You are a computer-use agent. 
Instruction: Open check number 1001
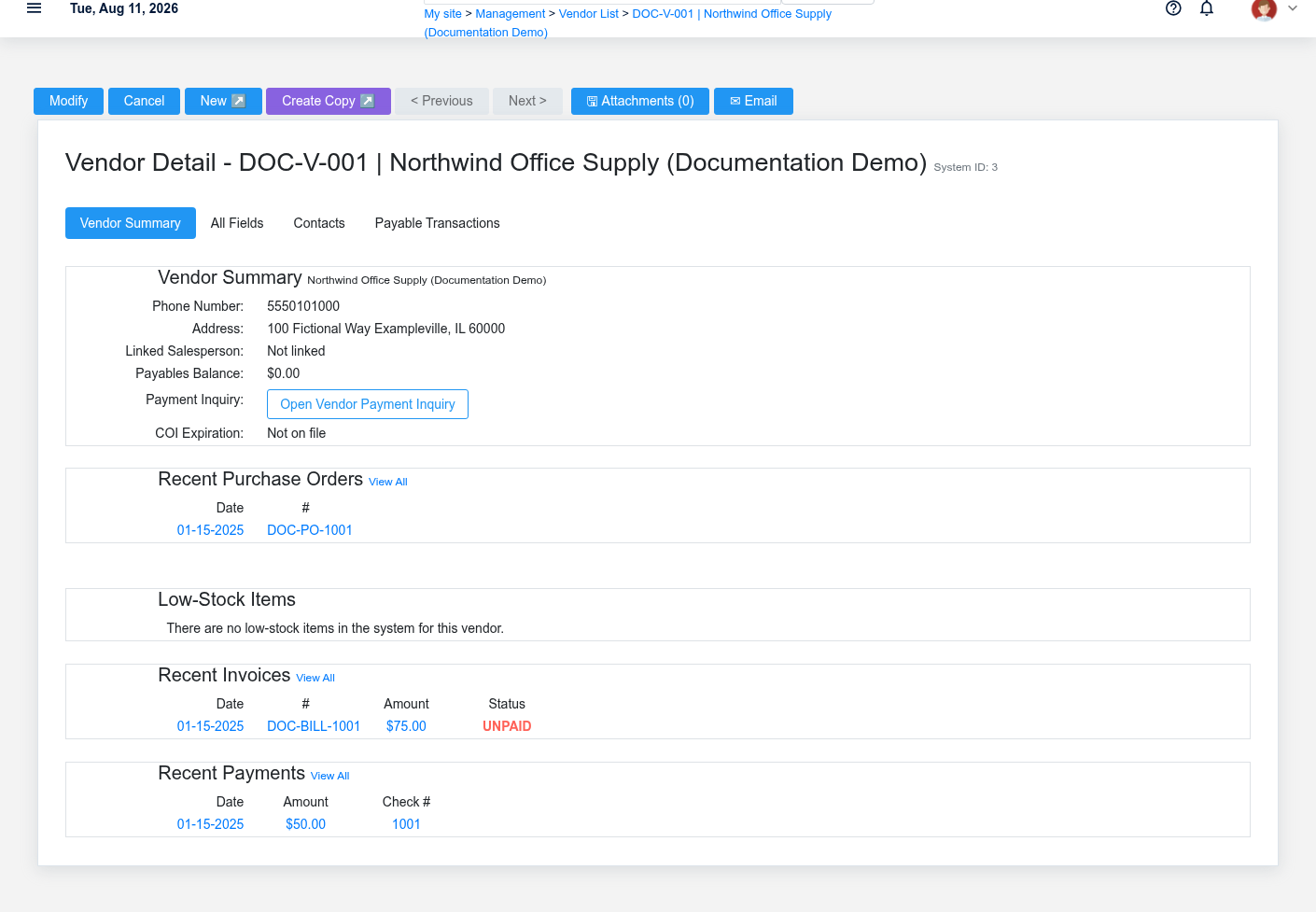point(406,824)
